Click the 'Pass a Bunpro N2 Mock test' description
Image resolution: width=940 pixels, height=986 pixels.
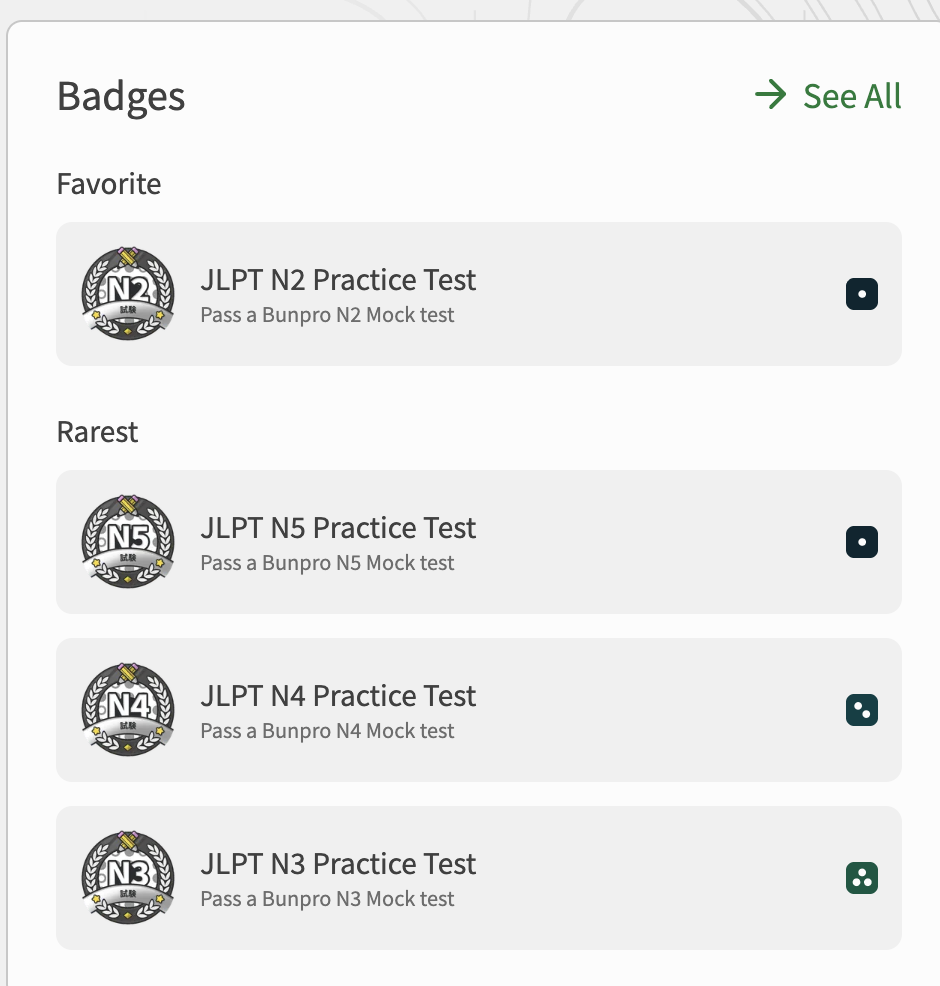(327, 315)
